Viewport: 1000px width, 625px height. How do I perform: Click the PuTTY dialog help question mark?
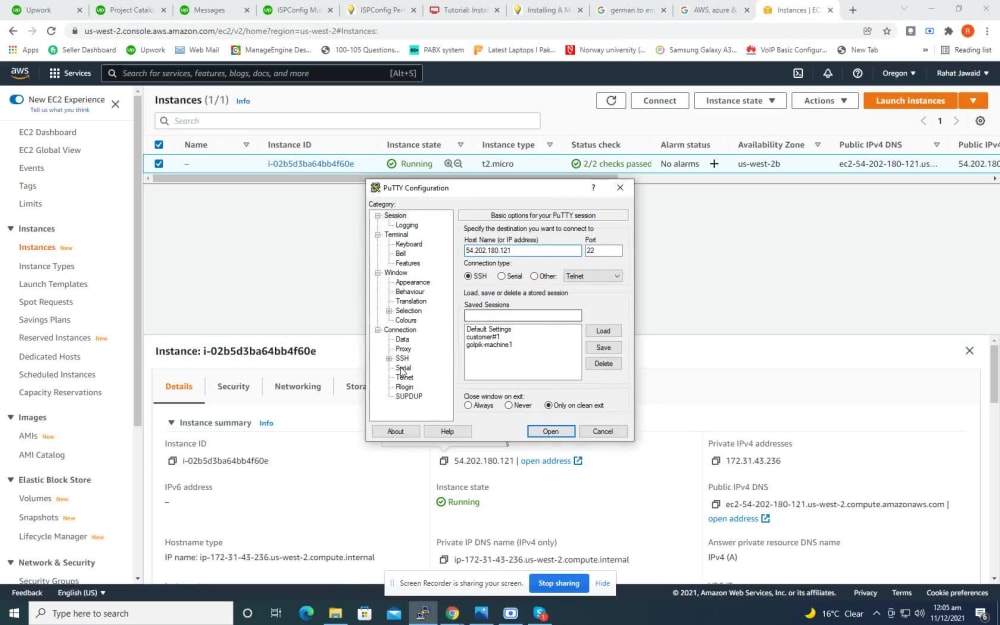click(593, 188)
